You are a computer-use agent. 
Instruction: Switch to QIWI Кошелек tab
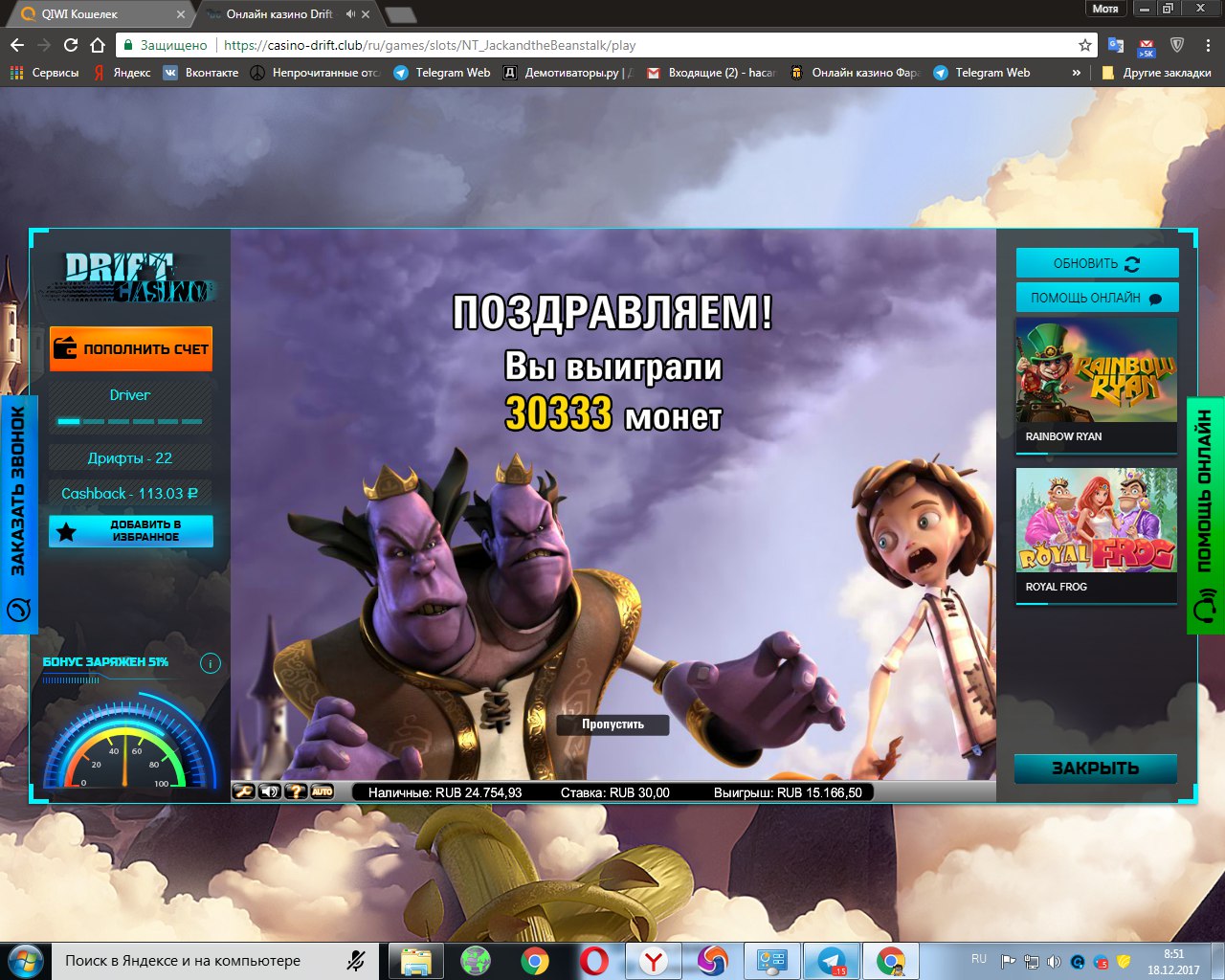(96, 14)
